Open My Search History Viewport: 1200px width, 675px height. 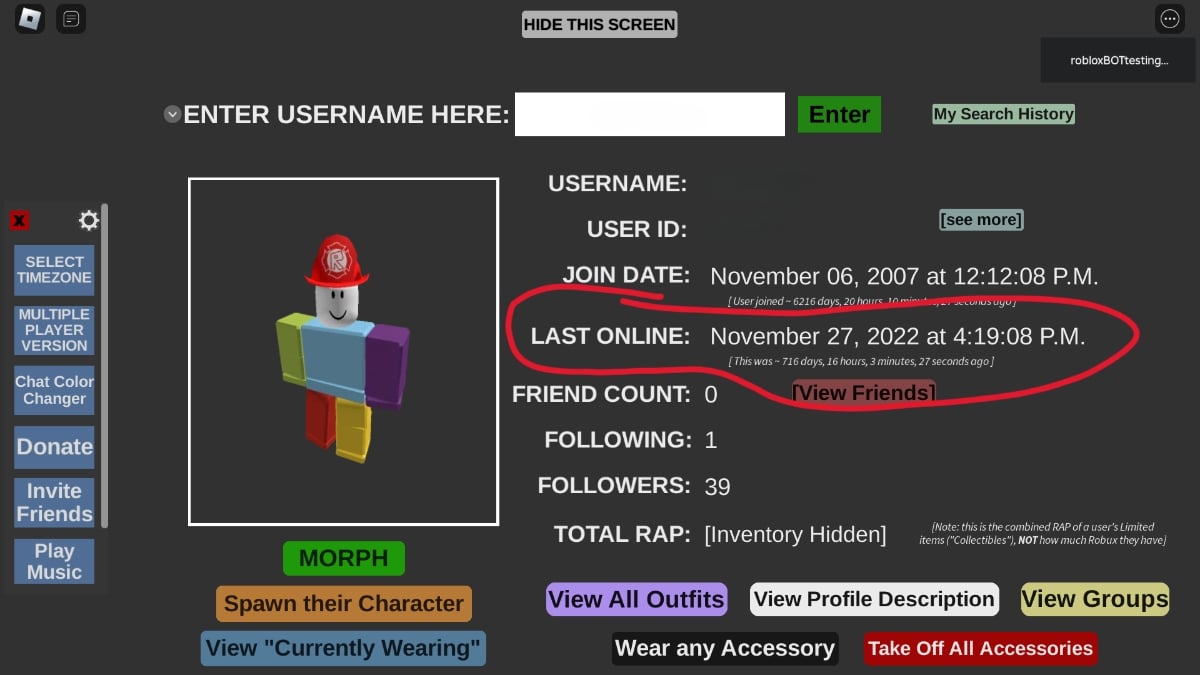pos(1003,113)
